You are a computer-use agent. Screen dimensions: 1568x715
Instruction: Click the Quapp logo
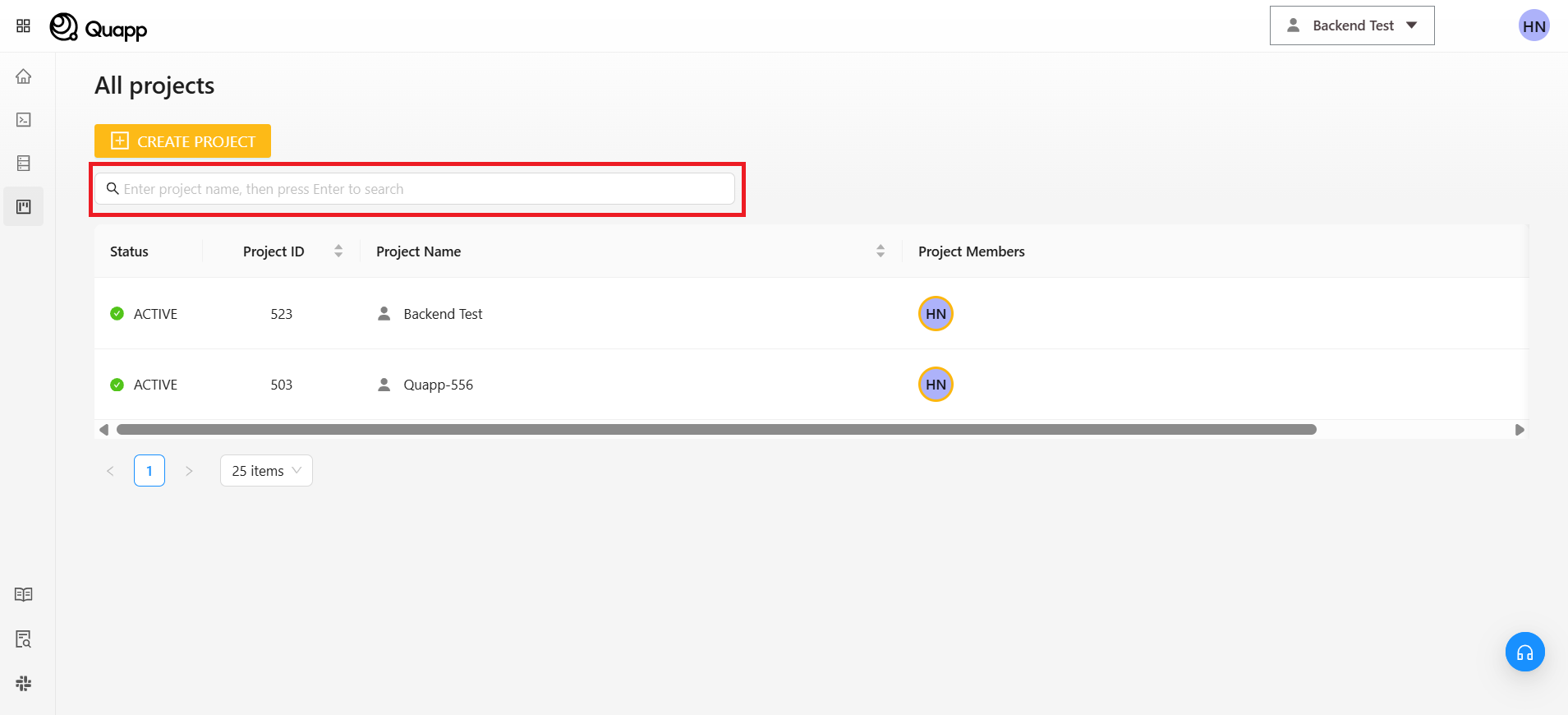click(99, 28)
